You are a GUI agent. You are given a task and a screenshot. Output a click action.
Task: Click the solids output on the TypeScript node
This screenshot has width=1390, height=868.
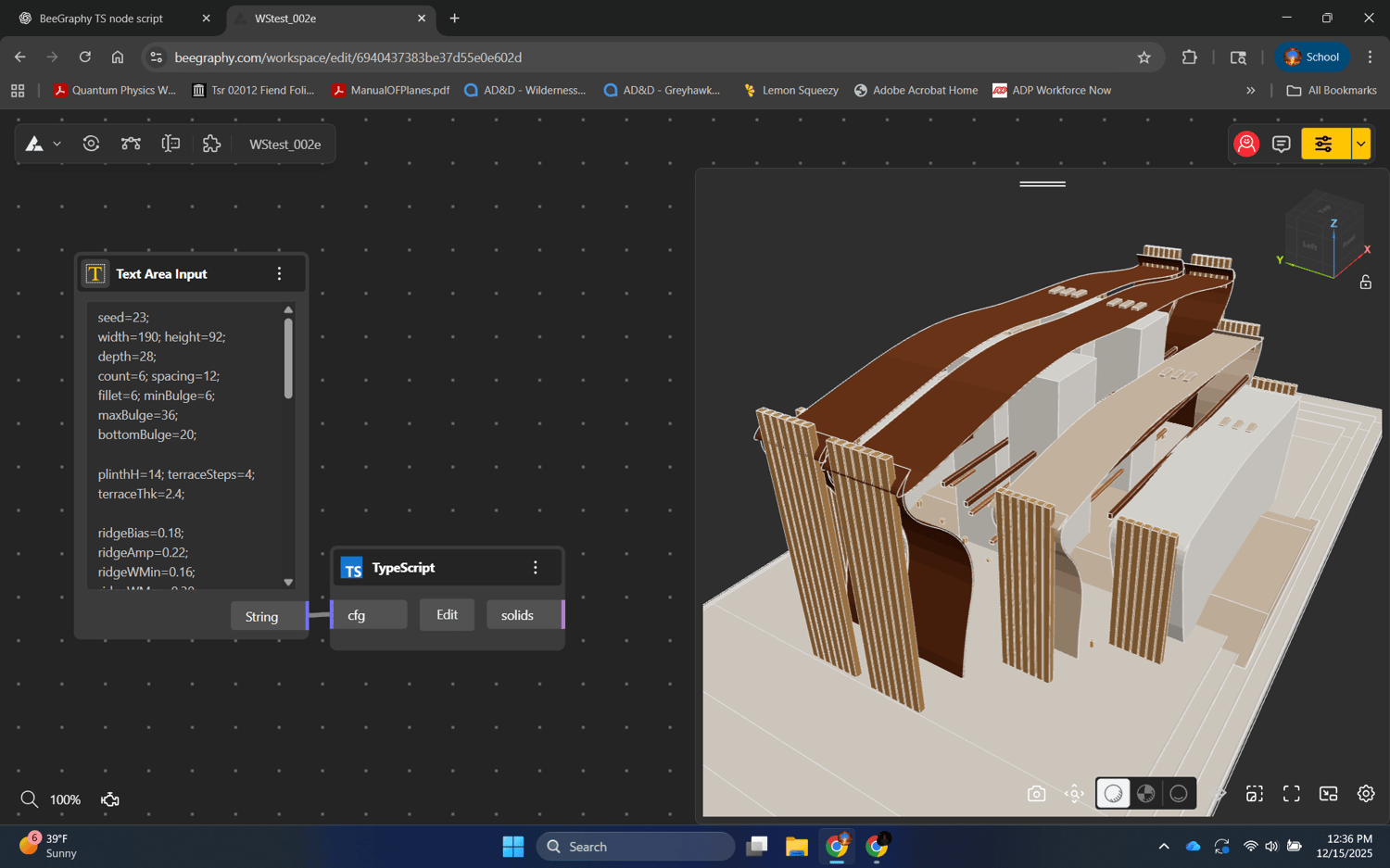[517, 615]
